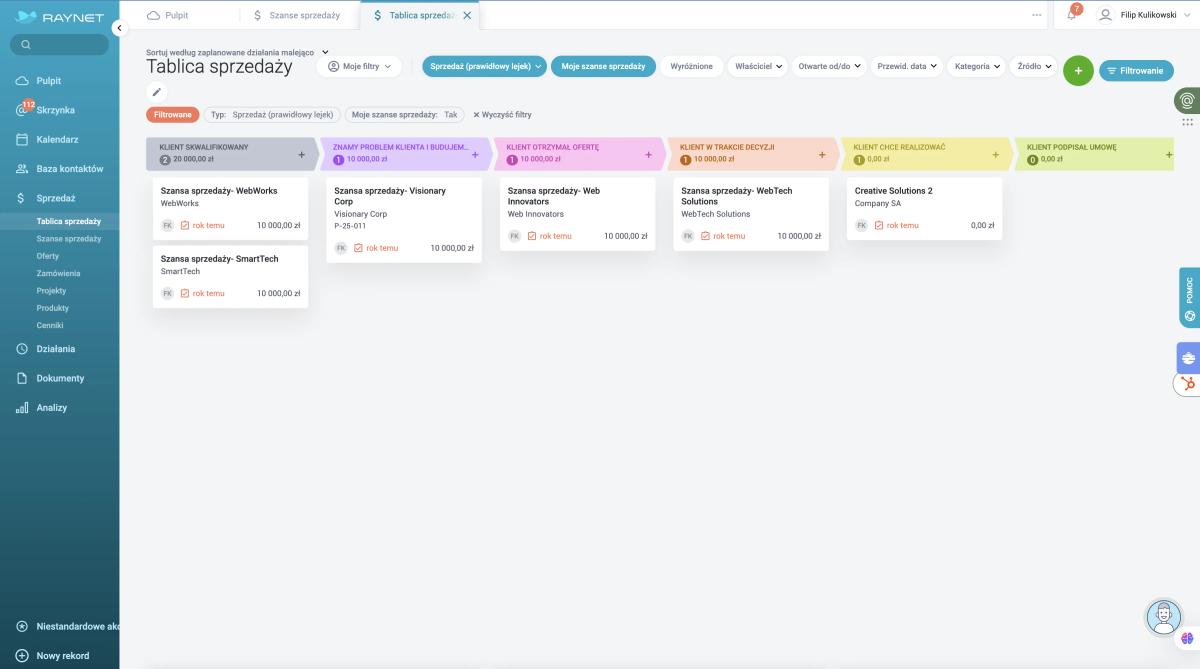Click the Filtrowanie button

(x=1136, y=71)
